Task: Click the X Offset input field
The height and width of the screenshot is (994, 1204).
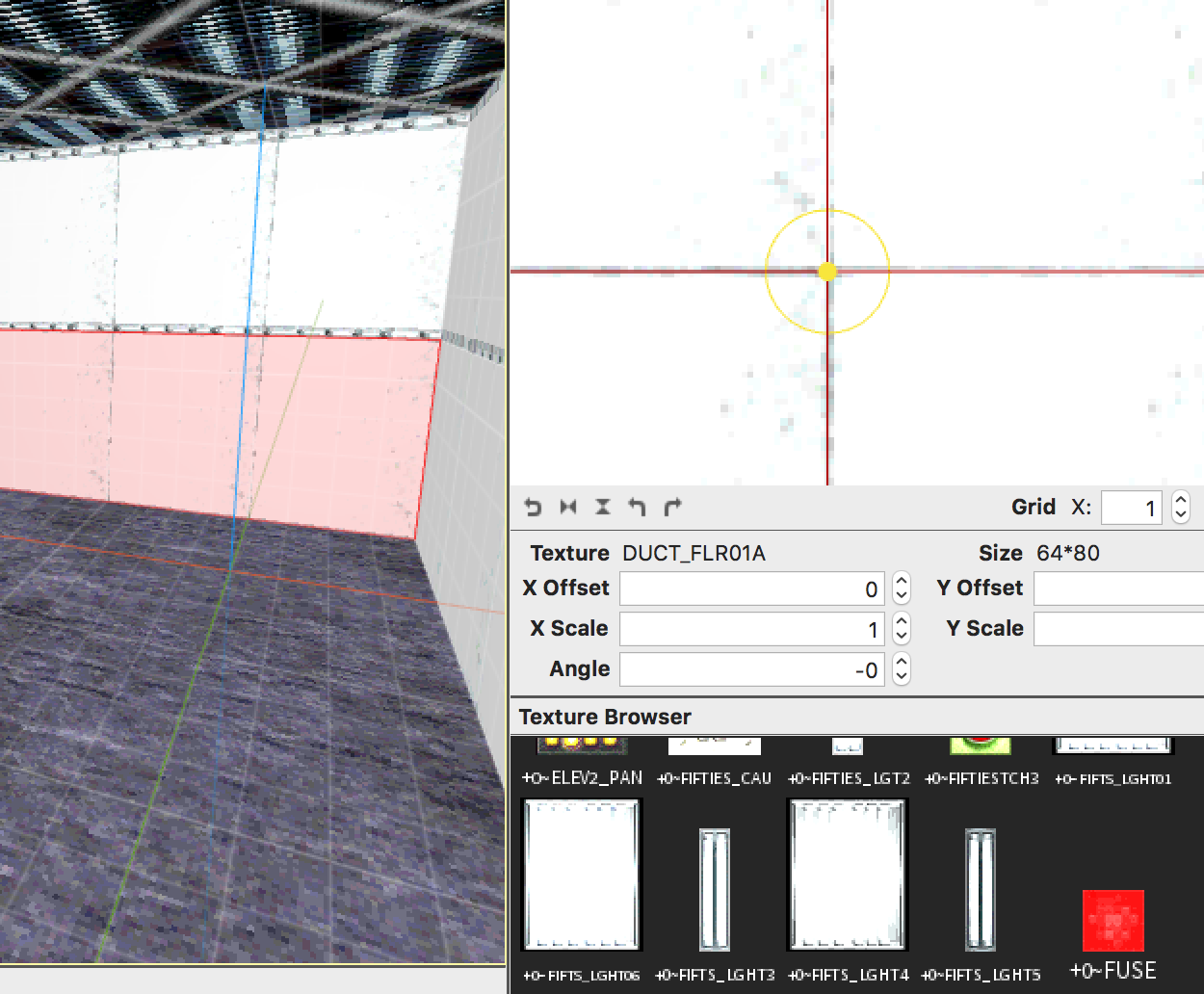Action: (x=752, y=589)
